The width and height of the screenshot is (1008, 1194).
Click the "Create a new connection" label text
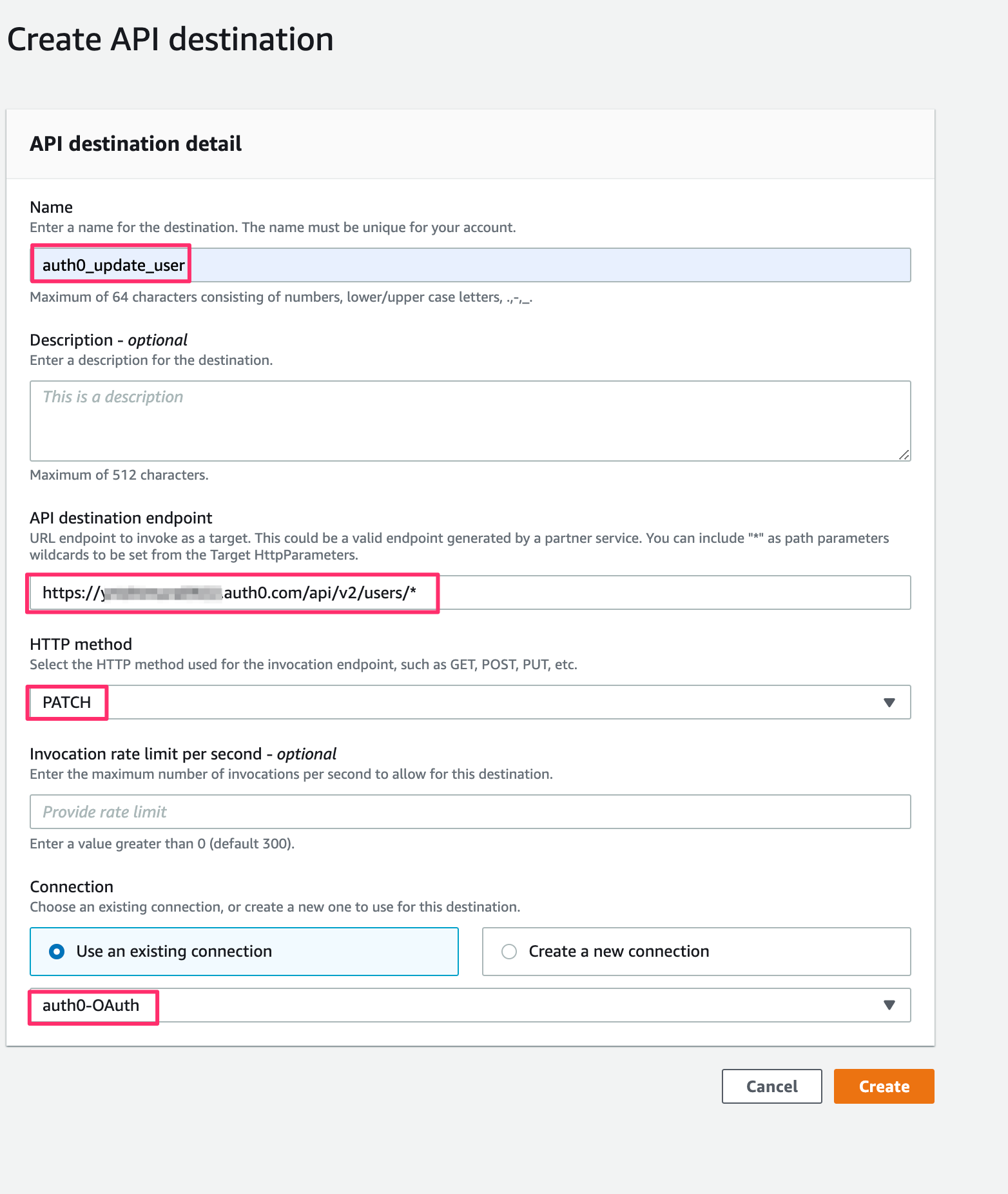coord(618,951)
